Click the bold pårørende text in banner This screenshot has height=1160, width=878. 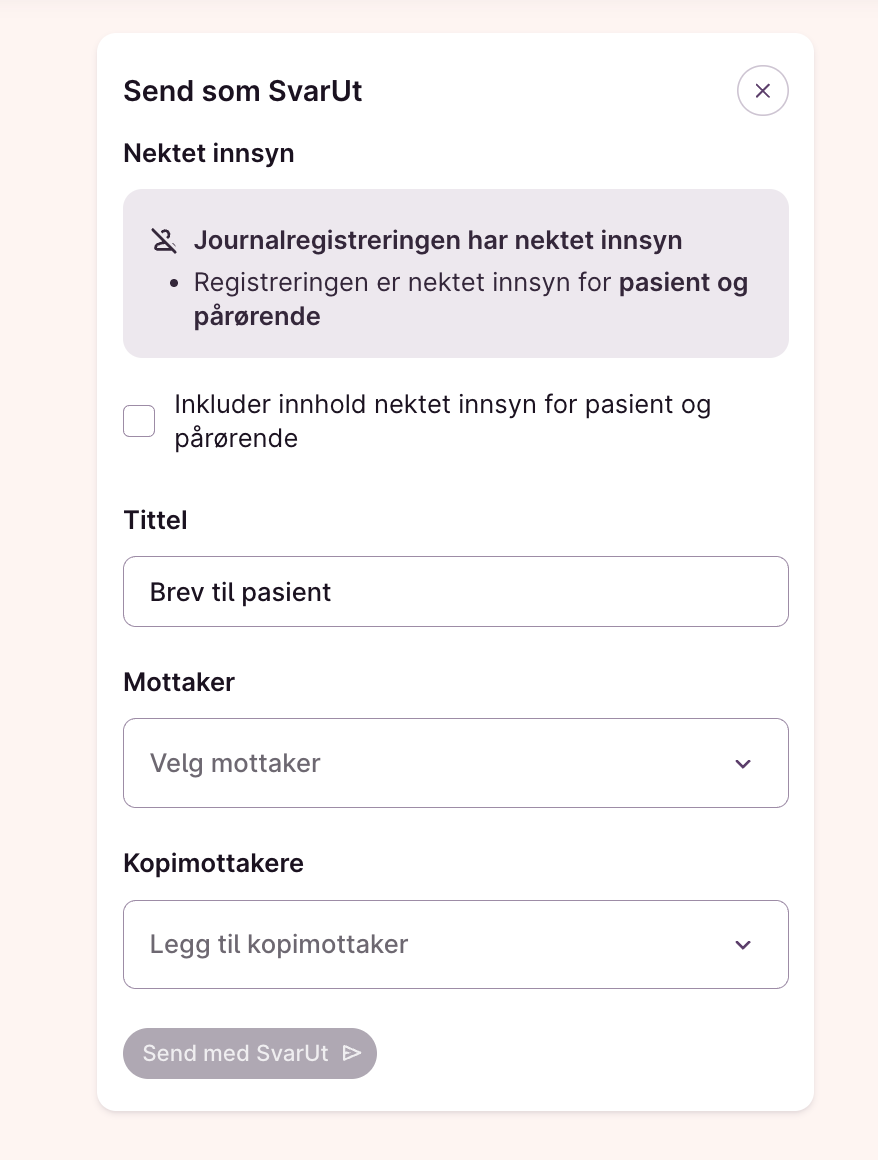pos(257,317)
